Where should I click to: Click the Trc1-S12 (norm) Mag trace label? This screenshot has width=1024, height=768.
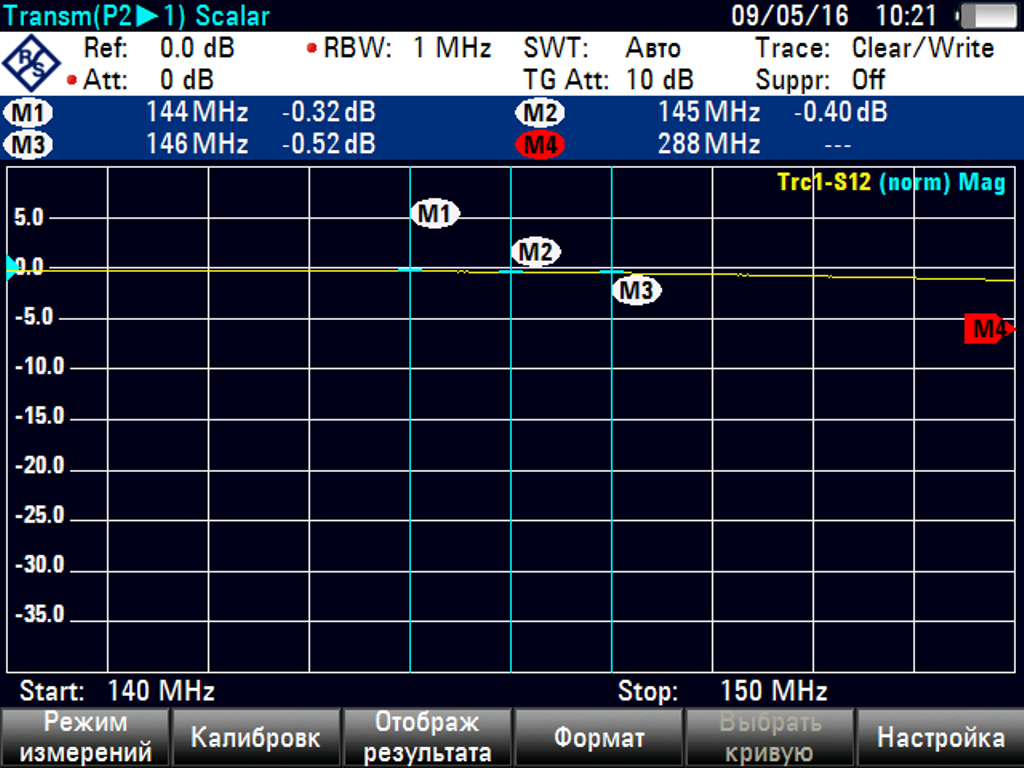[x=890, y=182]
